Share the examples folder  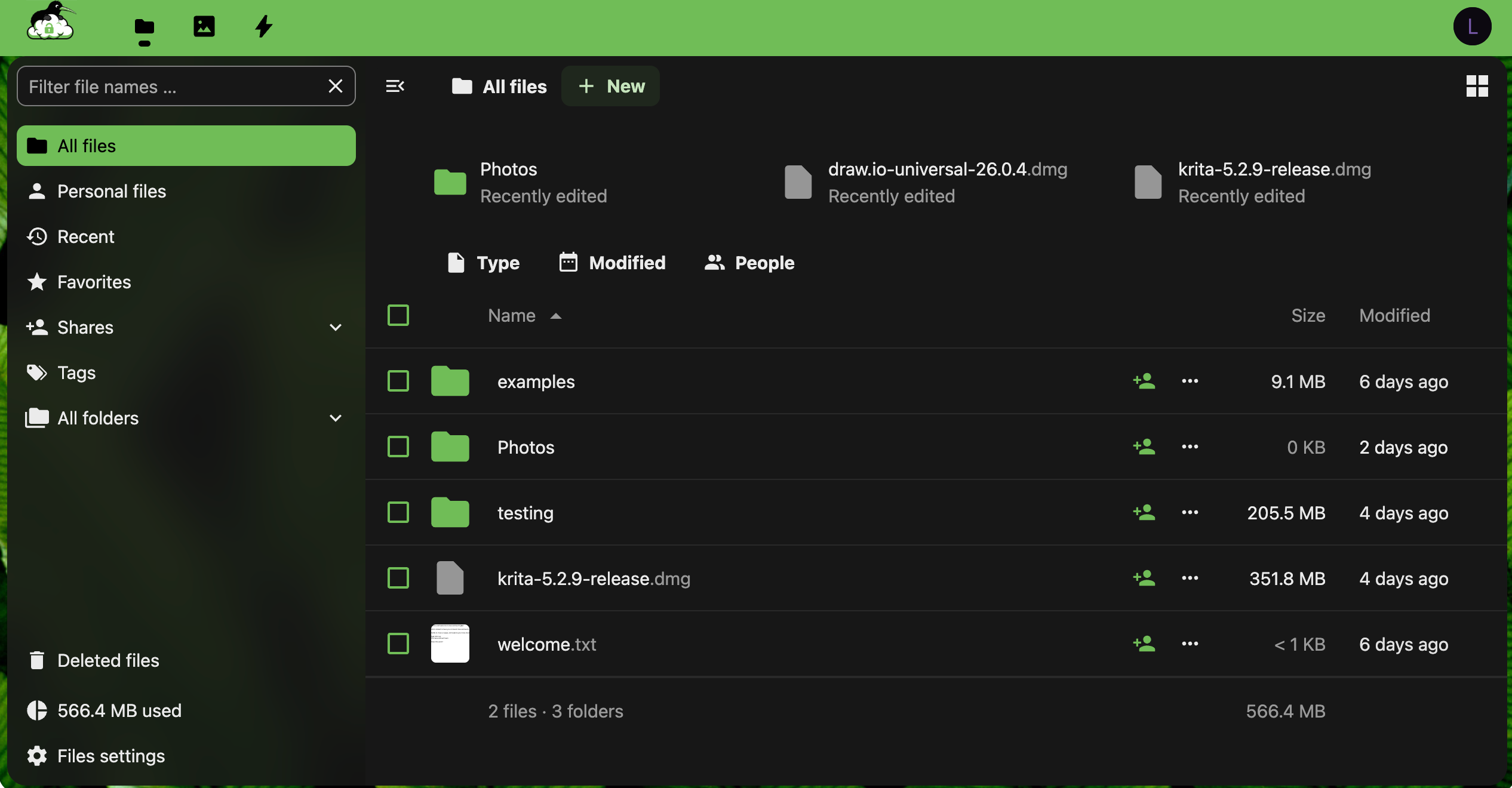pos(1144,381)
